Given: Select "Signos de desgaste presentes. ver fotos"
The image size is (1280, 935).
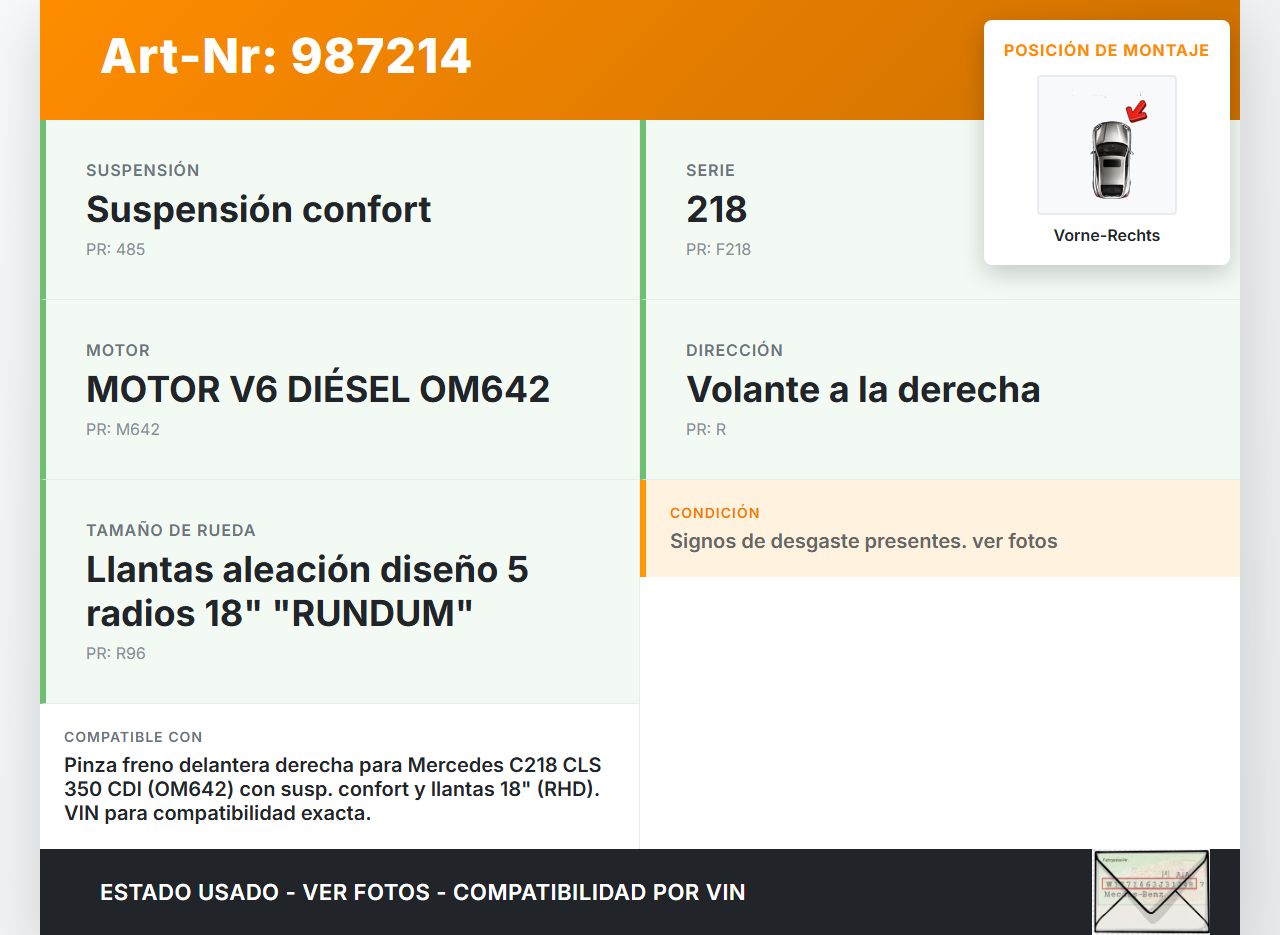Looking at the screenshot, I should [864, 541].
